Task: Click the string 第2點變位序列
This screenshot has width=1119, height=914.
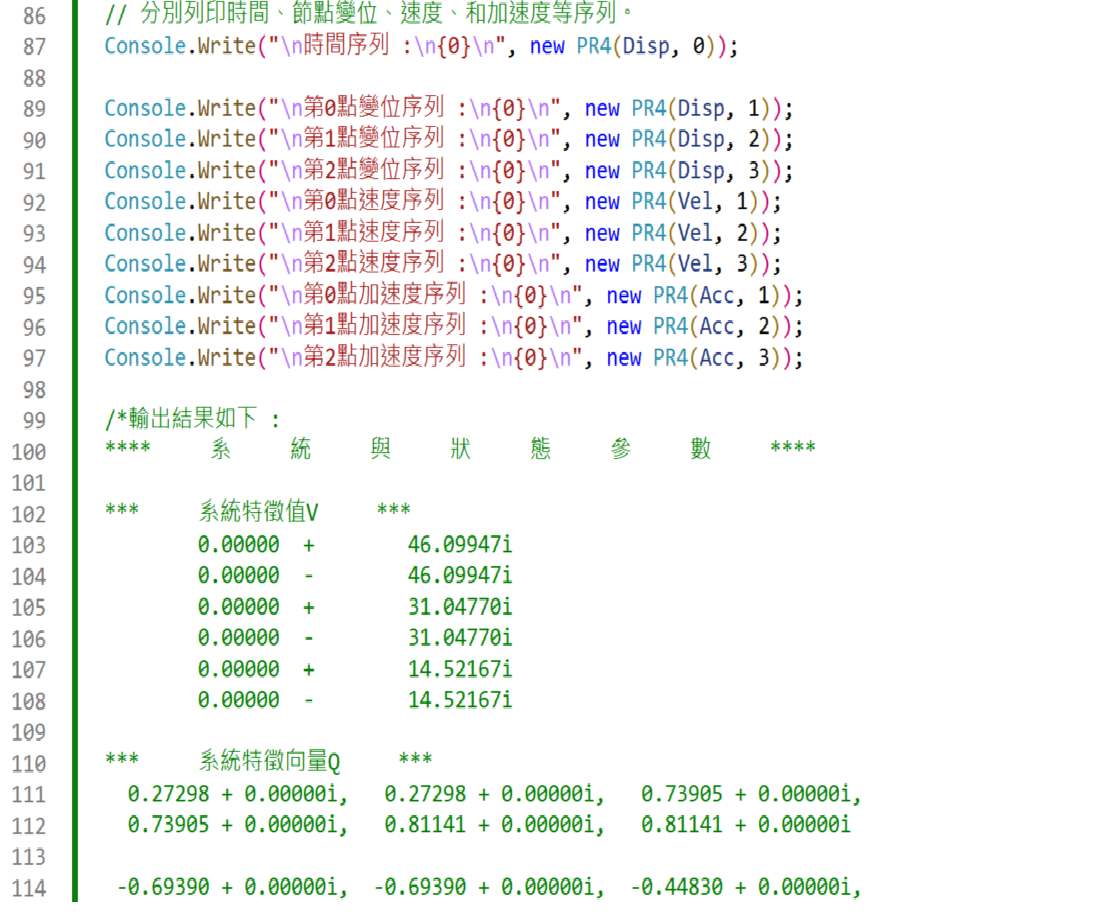Action: (x=374, y=171)
